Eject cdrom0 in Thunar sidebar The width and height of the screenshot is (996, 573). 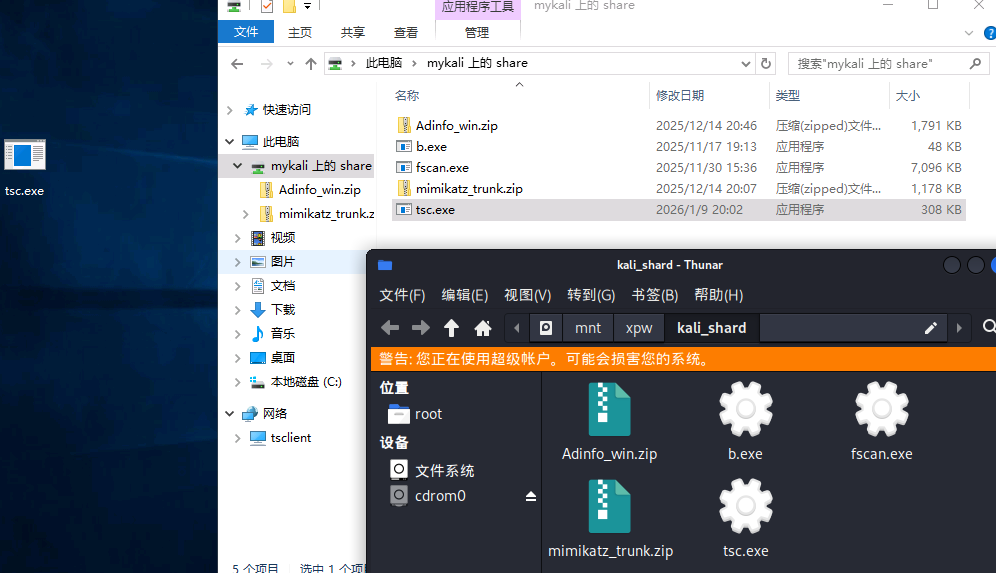click(531, 496)
